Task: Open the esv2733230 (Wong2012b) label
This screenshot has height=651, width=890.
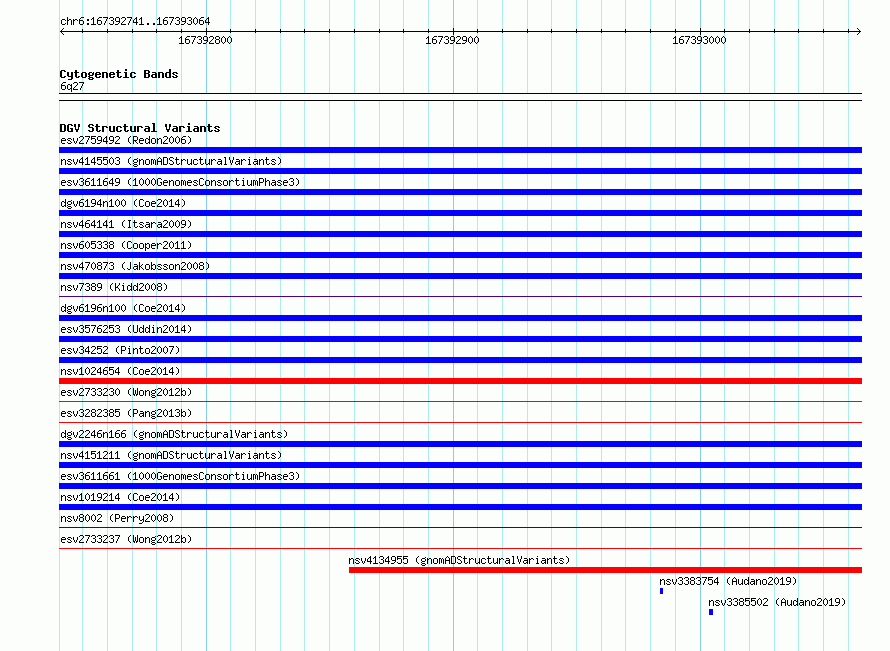Action: [126, 392]
